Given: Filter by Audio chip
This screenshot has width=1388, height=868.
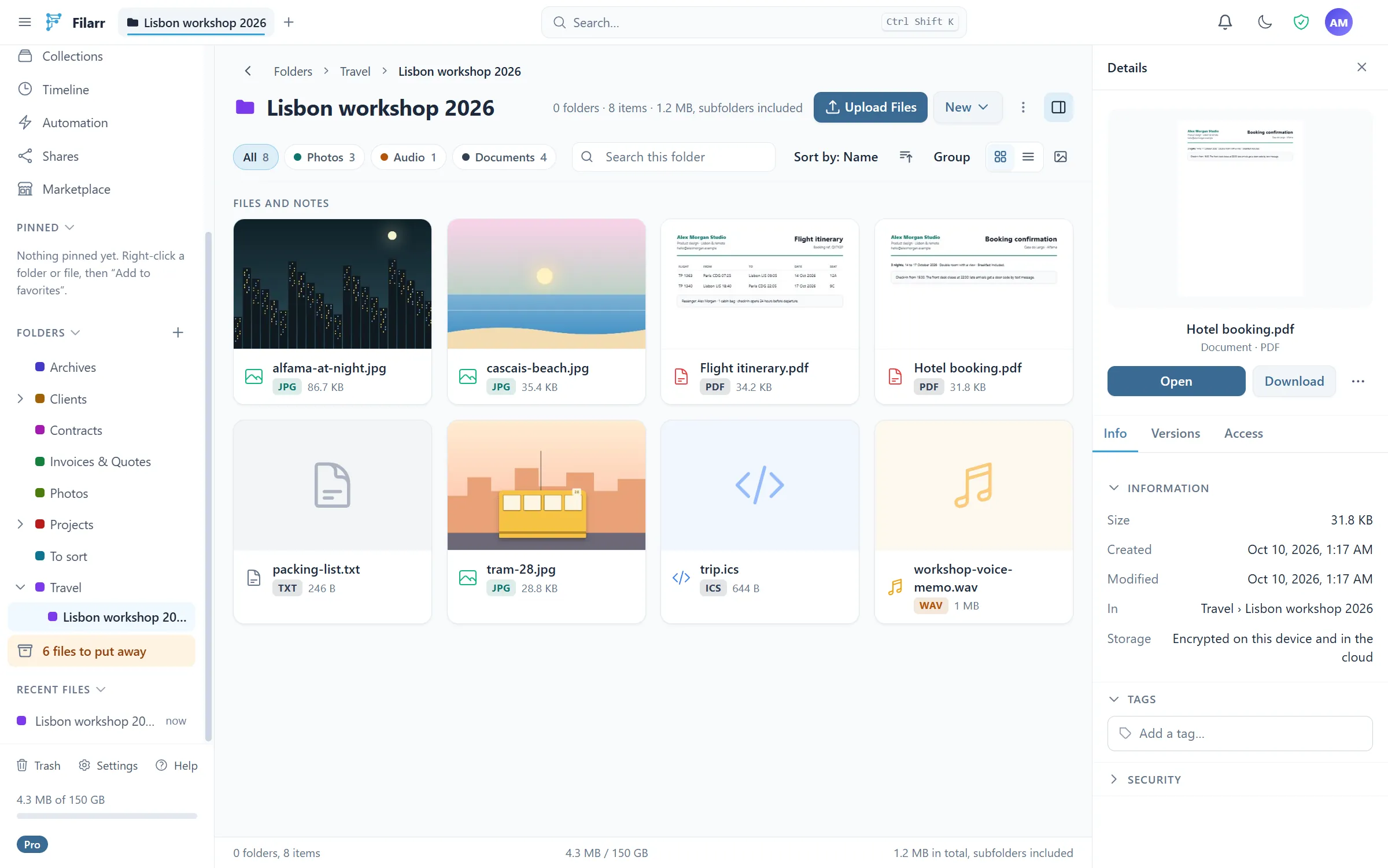Looking at the screenshot, I should 408,157.
